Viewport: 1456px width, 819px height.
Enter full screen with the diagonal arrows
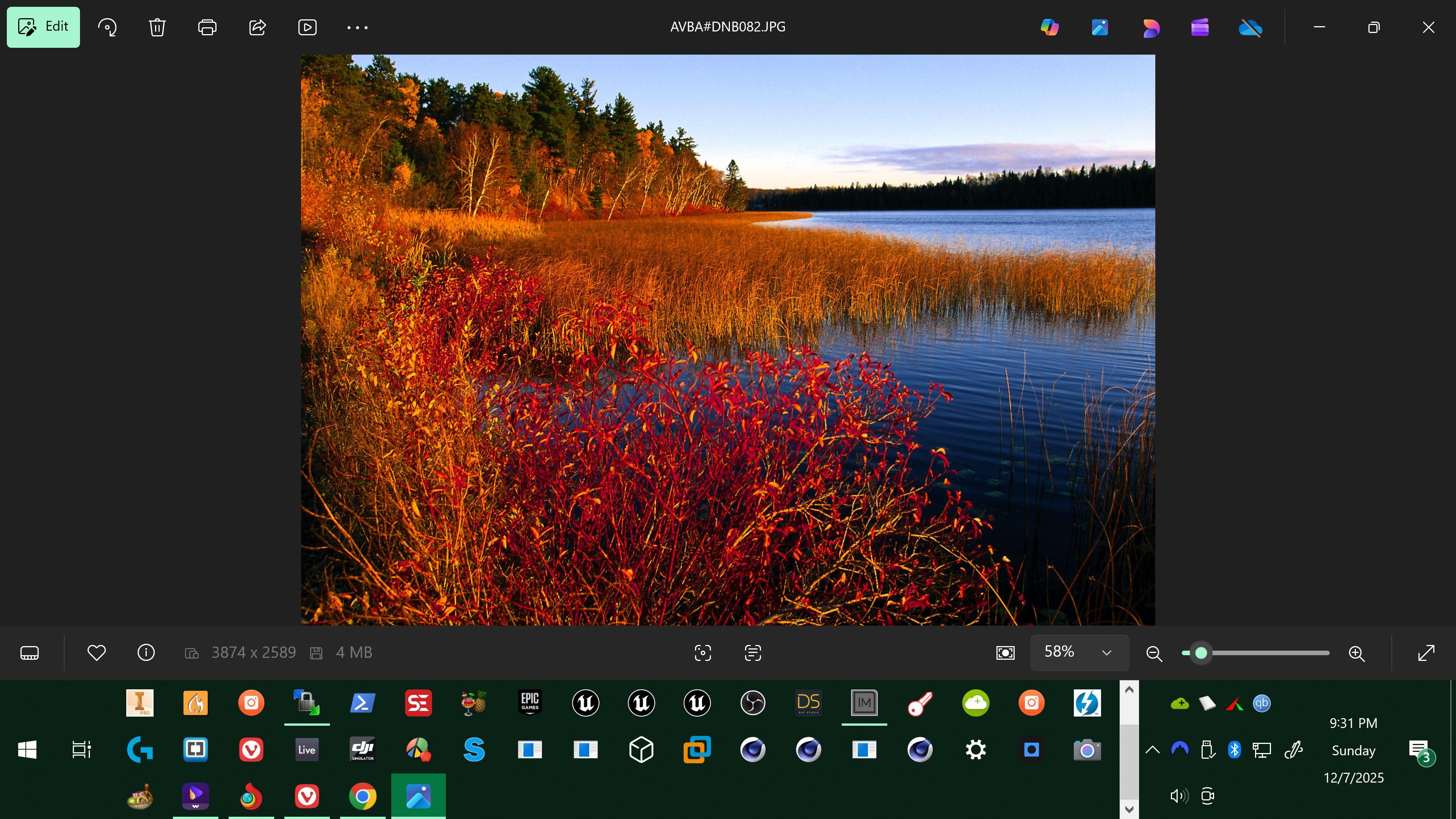pyautogui.click(x=1426, y=653)
